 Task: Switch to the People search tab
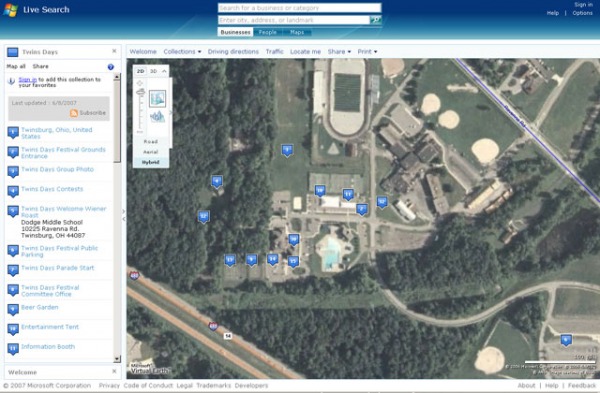[267, 33]
